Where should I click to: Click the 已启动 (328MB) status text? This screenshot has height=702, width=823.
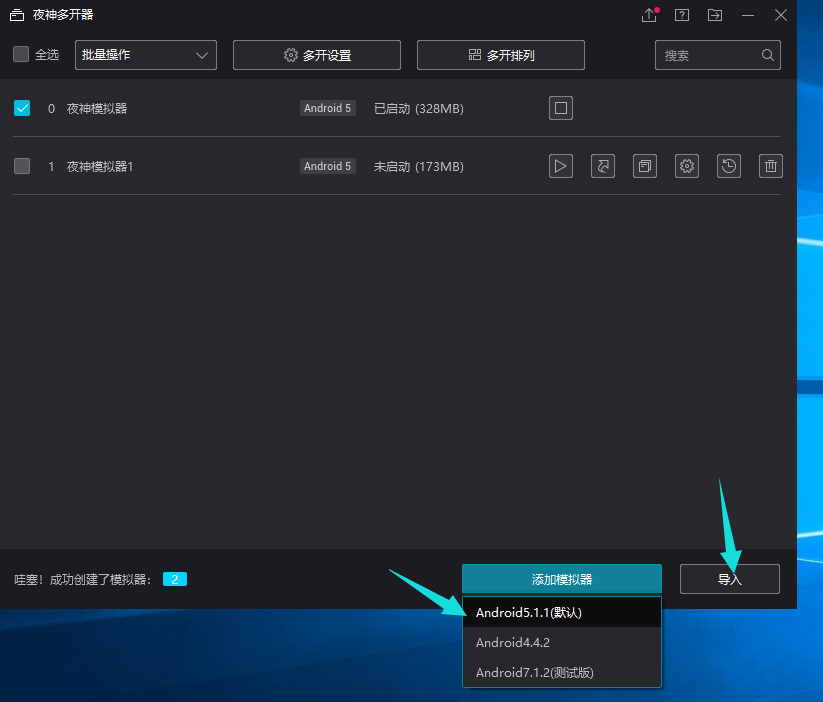pyautogui.click(x=419, y=109)
